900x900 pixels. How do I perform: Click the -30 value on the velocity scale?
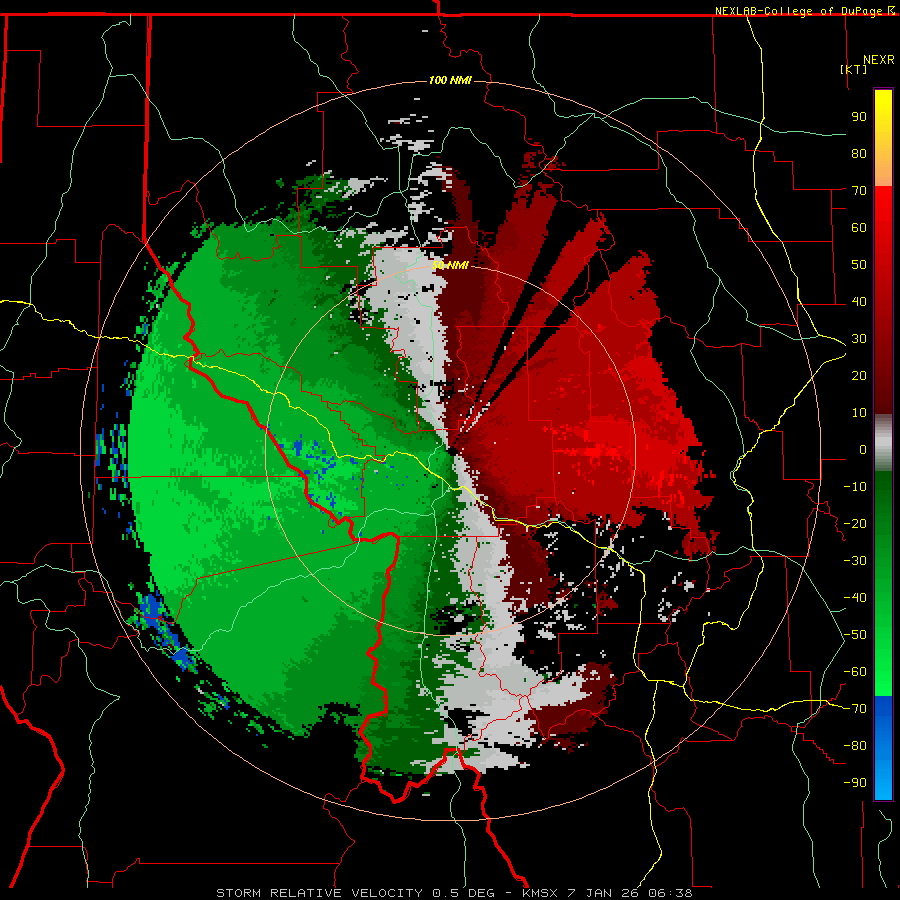click(x=855, y=561)
